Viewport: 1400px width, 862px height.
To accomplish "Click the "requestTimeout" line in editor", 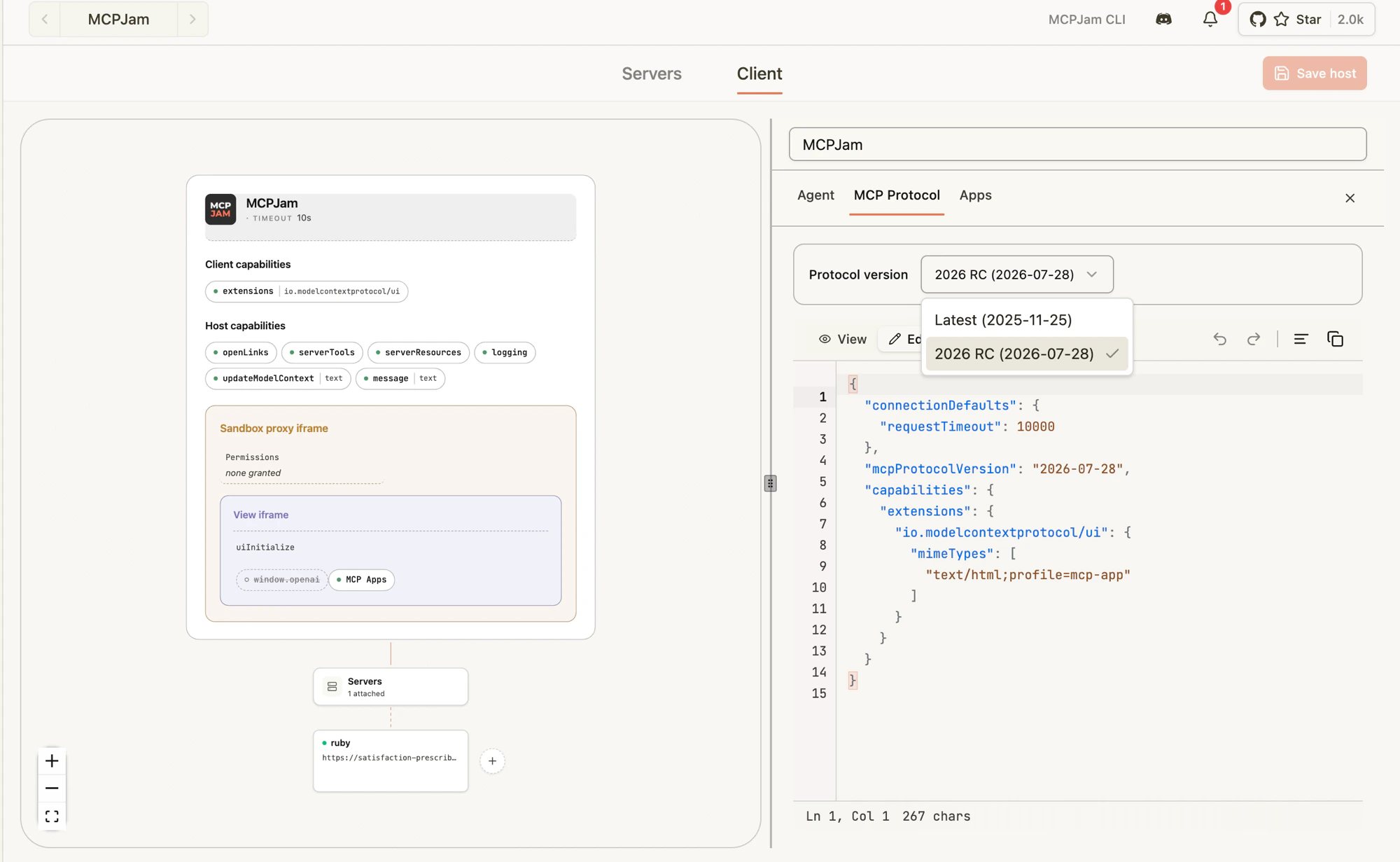I will [x=967, y=426].
